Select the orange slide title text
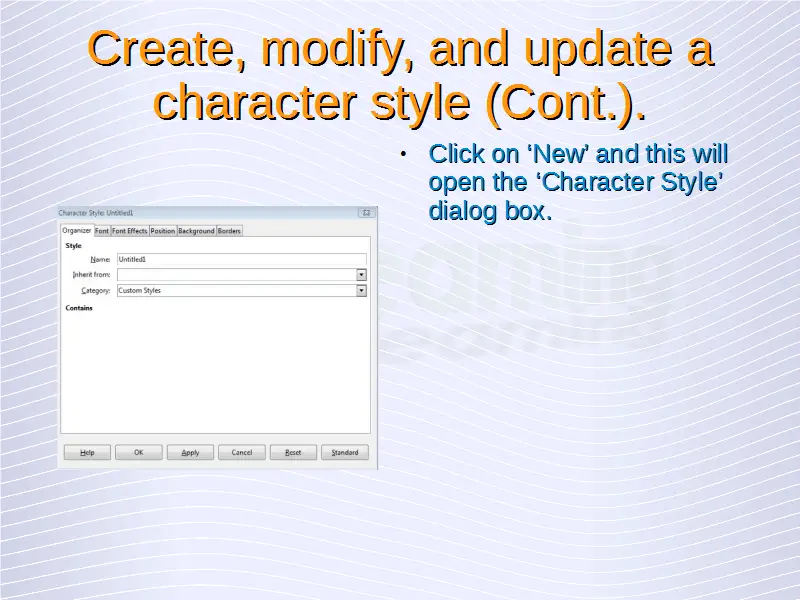This screenshot has width=800, height=600. coord(400,76)
